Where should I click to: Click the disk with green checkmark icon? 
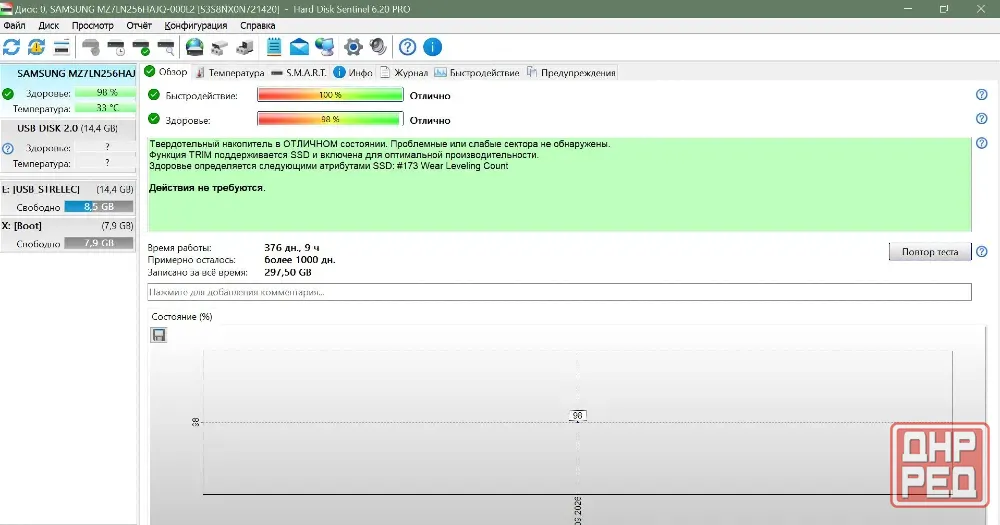(x=141, y=47)
